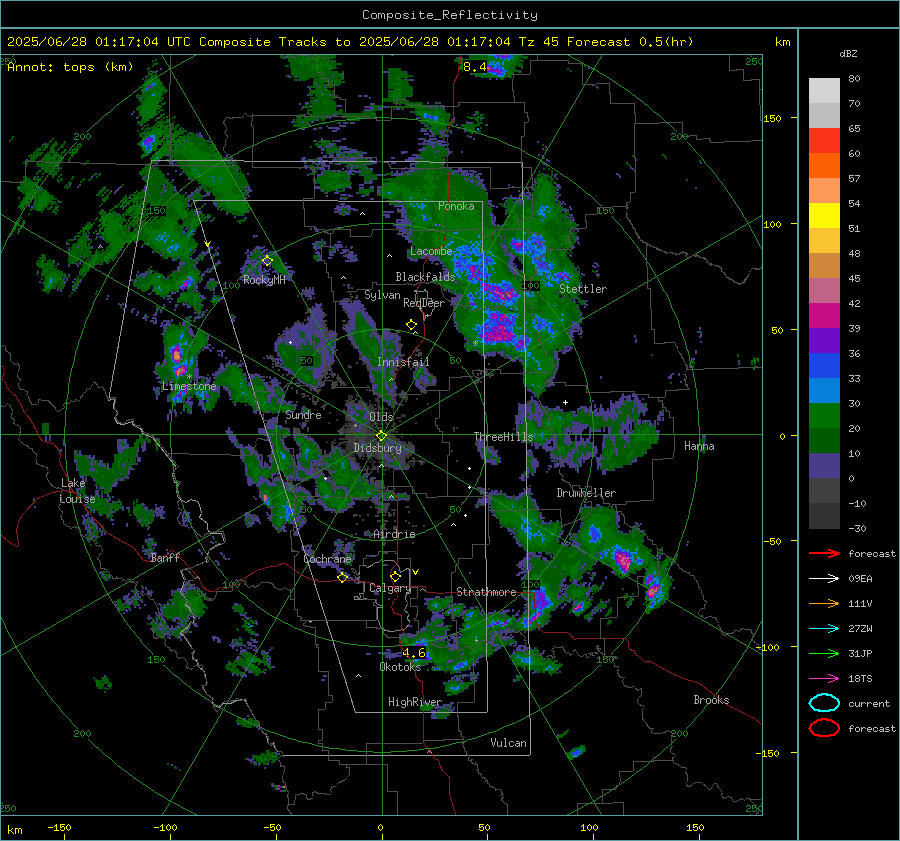Select the blue swatch between 36 and 33 dBZ

824,366
